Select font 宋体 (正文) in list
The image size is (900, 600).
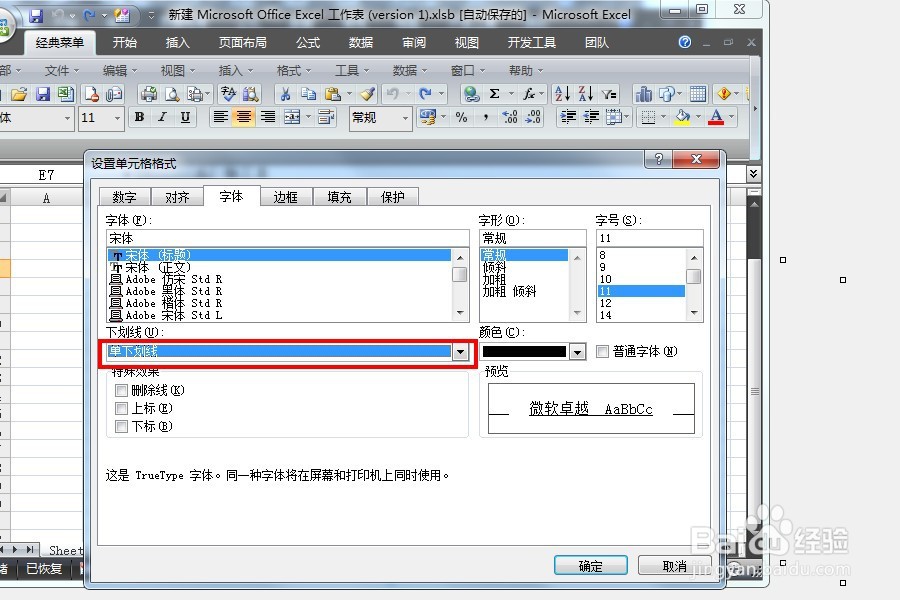280,268
